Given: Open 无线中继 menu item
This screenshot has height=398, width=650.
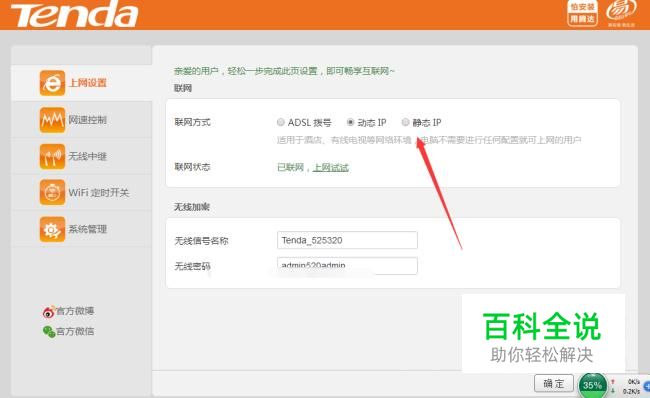Looking at the screenshot, I should (81, 156).
